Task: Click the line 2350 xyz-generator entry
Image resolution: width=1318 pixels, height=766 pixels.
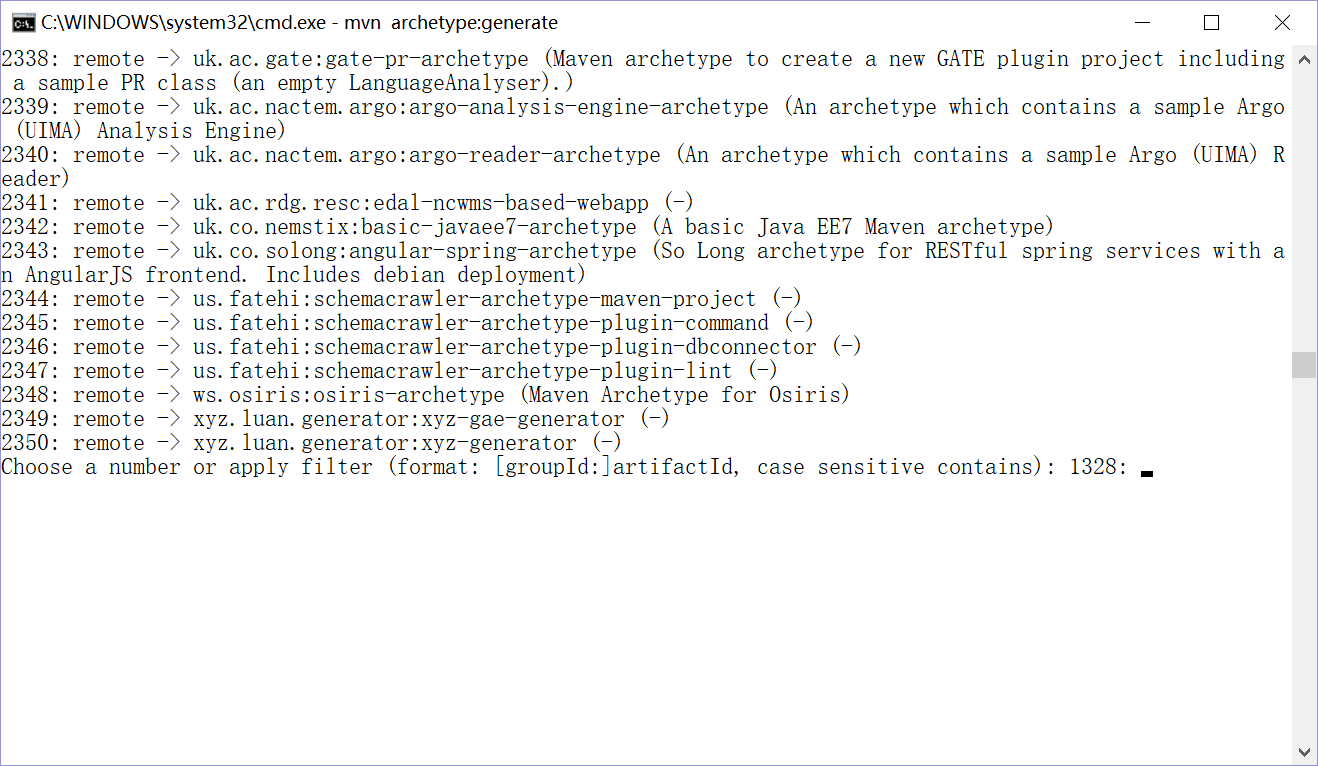Action: tap(311, 443)
